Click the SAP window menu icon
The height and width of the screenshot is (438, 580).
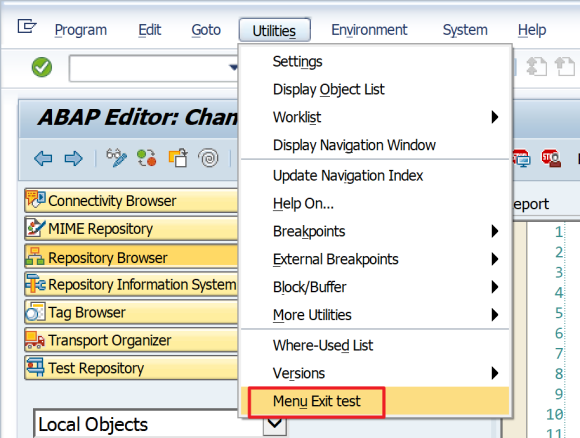[x=27, y=27]
